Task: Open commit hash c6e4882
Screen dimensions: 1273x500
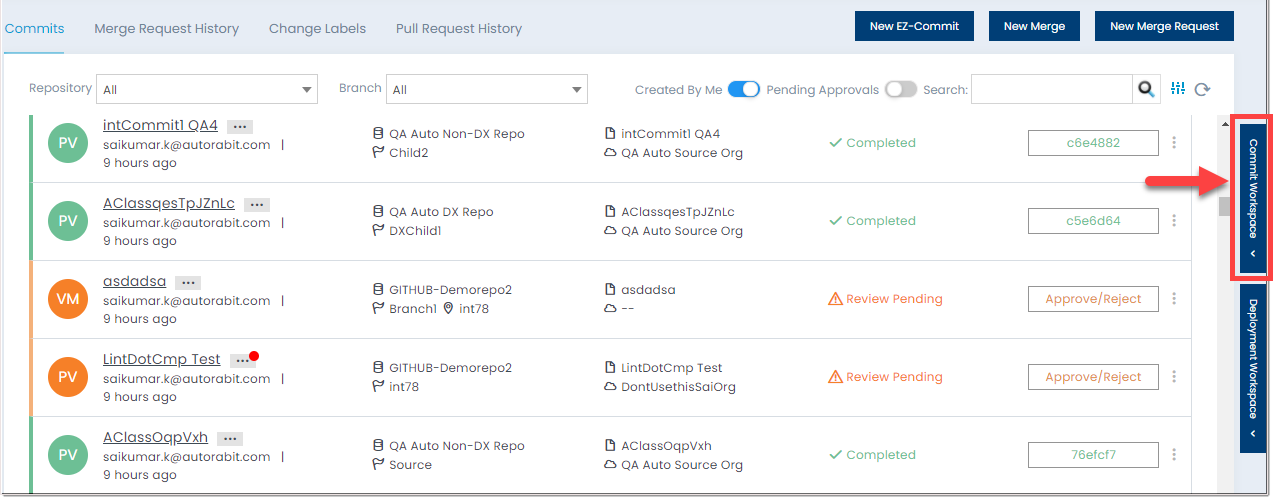Action: (1093, 143)
